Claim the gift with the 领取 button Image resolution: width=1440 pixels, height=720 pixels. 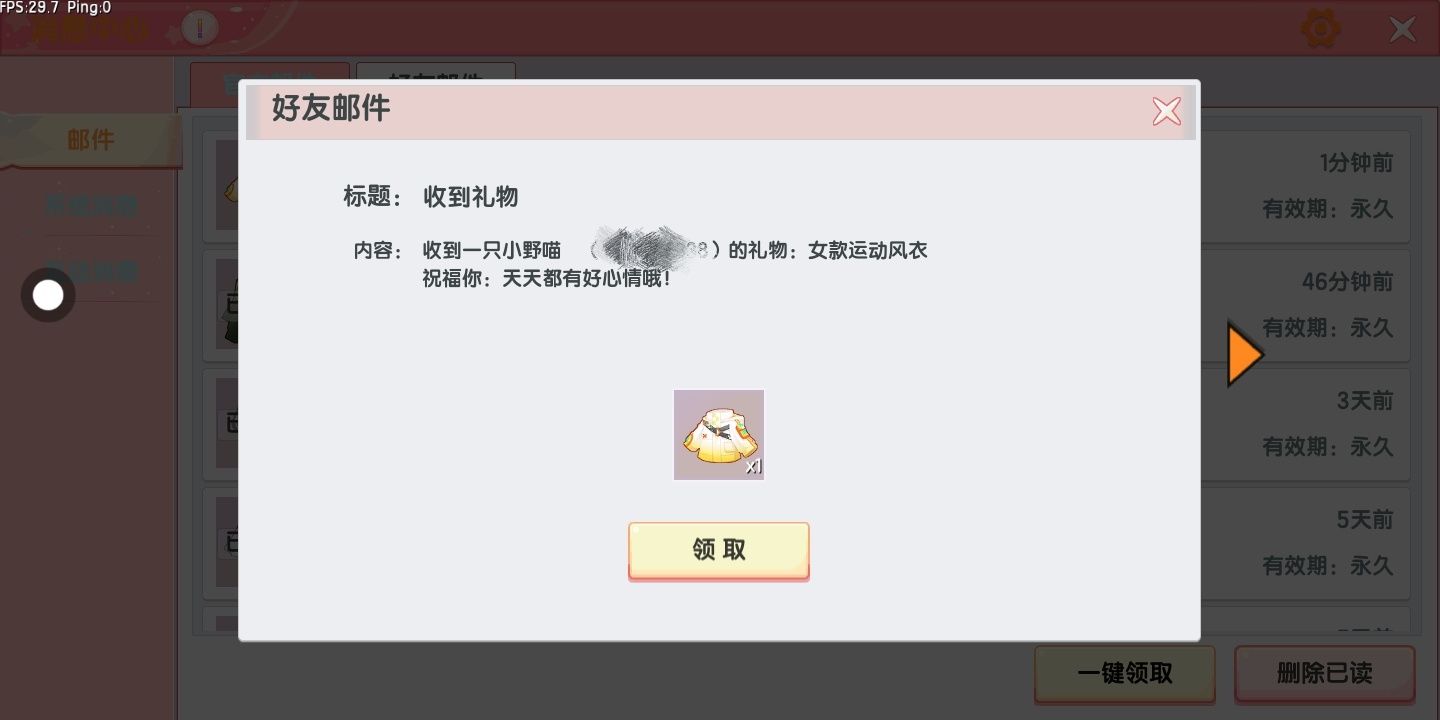click(x=718, y=550)
